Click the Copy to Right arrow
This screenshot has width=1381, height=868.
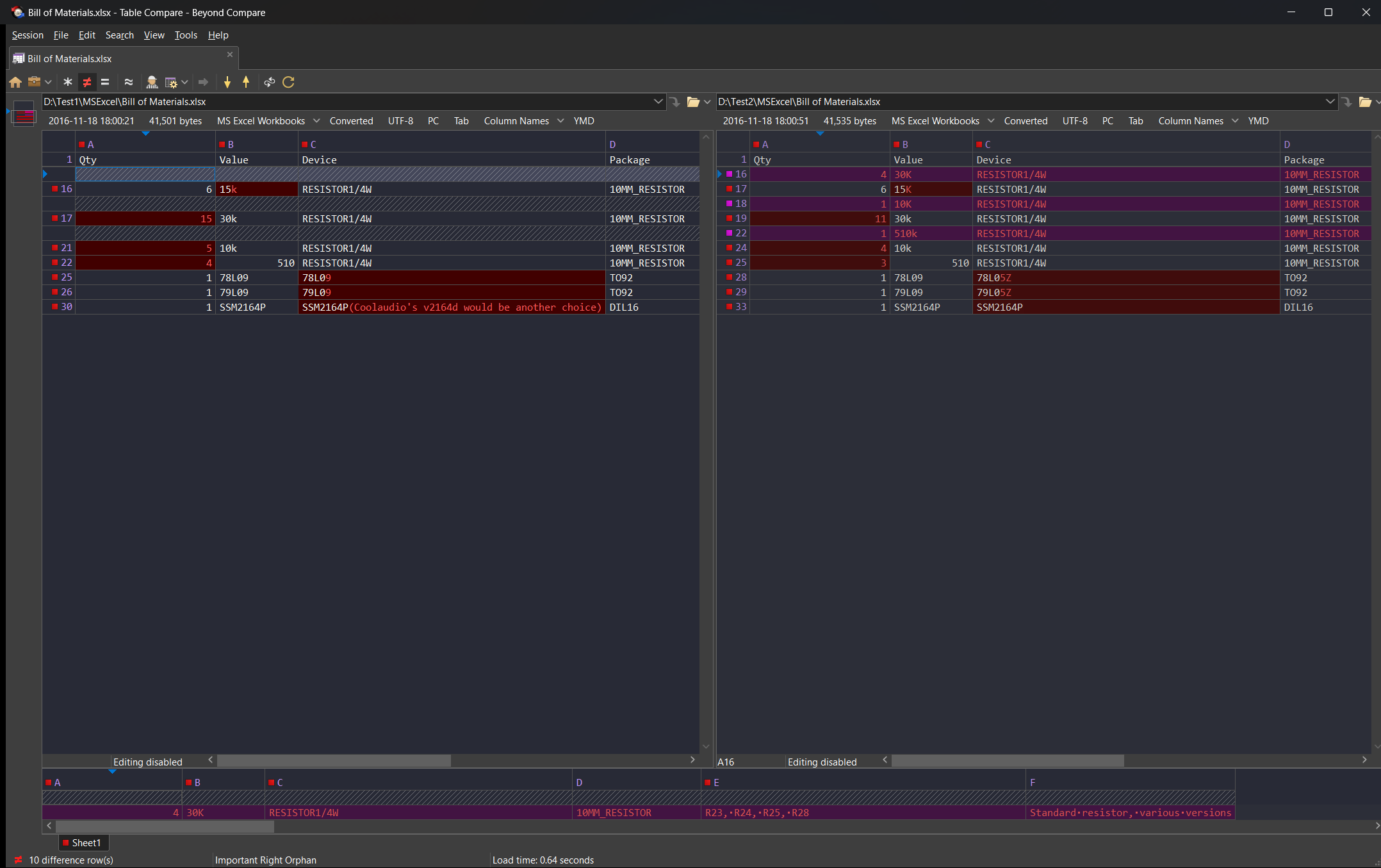coord(204,82)
